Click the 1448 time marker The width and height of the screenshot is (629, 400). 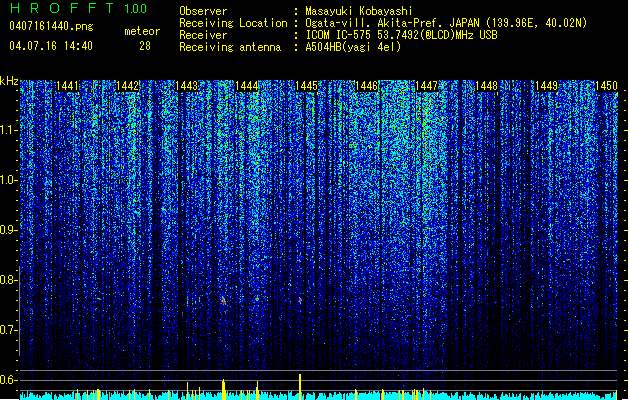[487, 86]
